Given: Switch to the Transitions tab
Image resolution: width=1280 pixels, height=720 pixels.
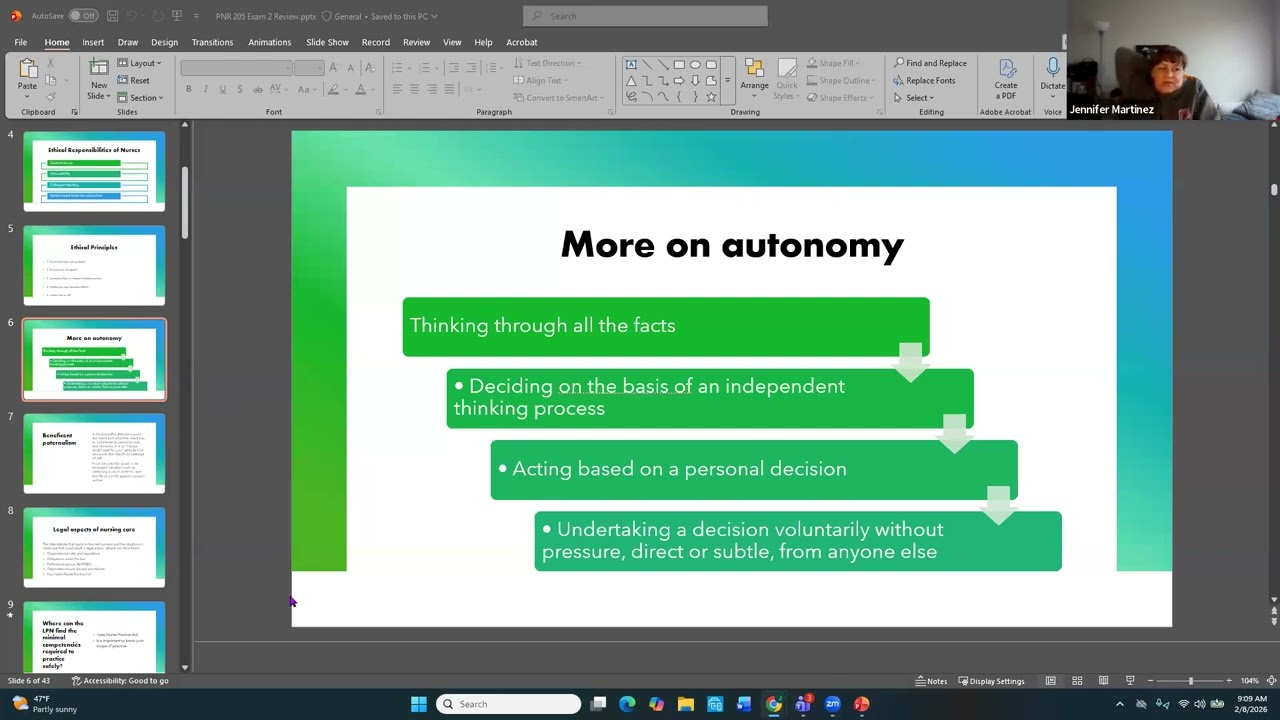Looking at the screenshot, I should pyautogui.click(x=212, y=42).
